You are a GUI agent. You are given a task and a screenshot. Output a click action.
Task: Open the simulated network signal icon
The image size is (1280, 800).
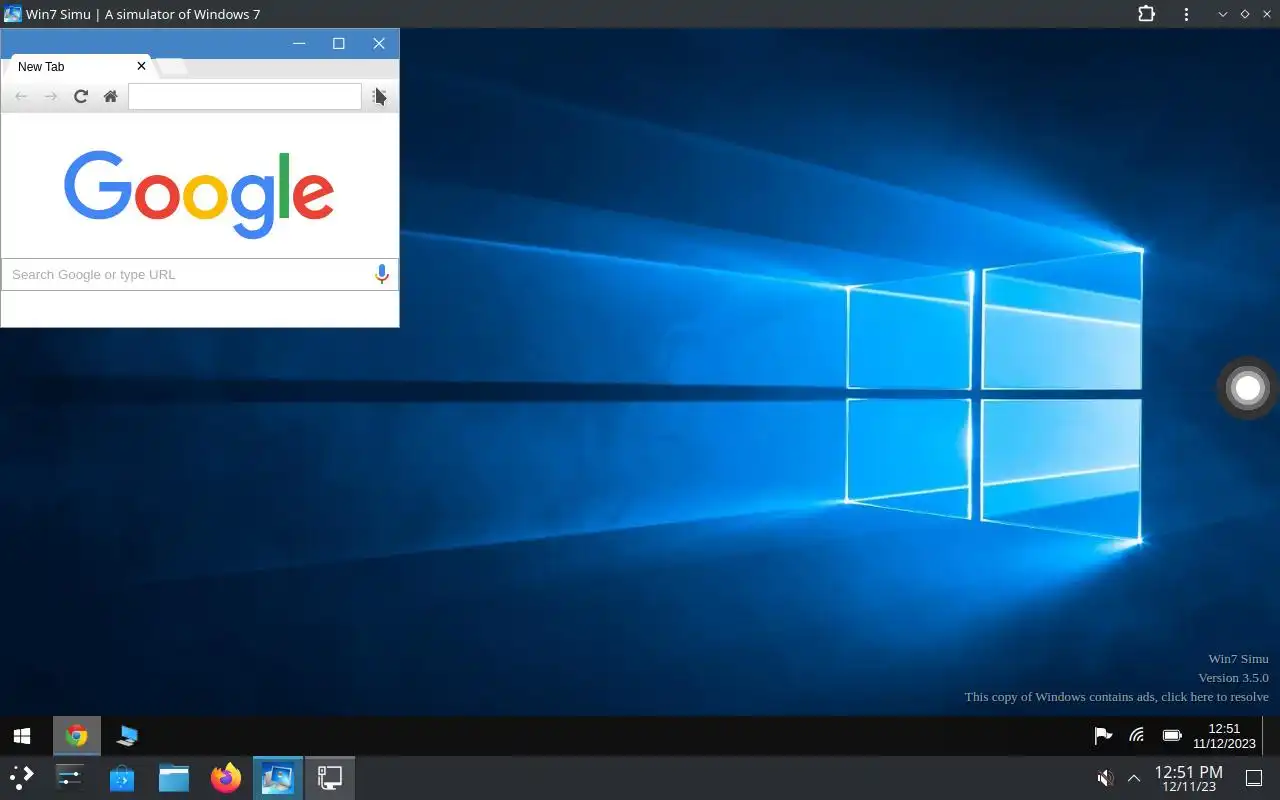click(x=1137, y=736)
